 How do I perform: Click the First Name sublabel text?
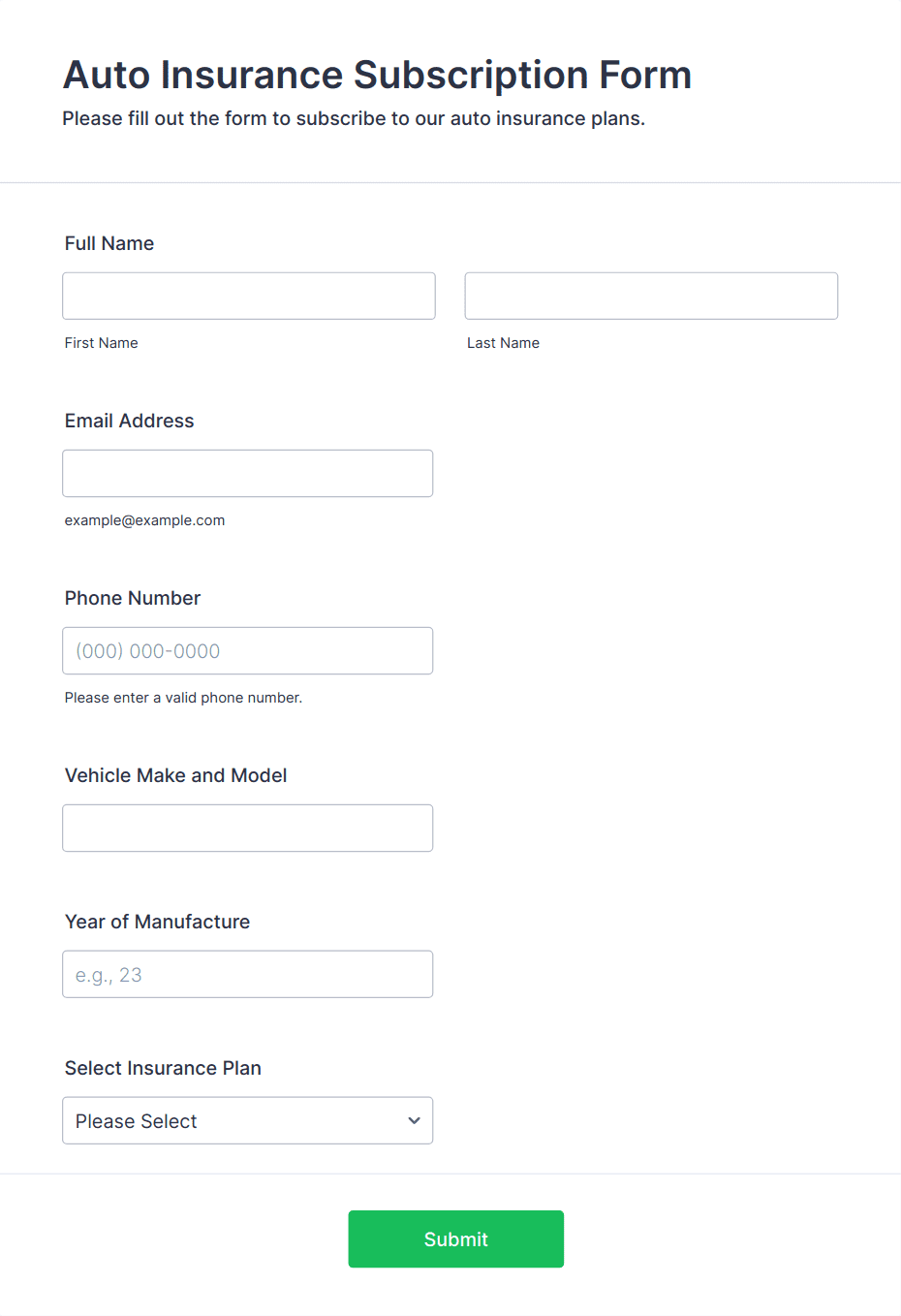(x=102, y=343)
